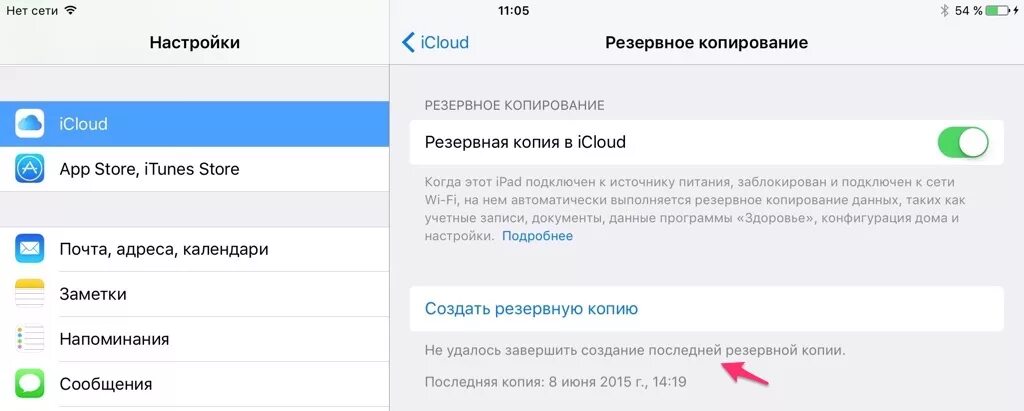Tap the 'Не удалось завершить' error message
This screenshot has width=1024, height=411.
(635, 351)
